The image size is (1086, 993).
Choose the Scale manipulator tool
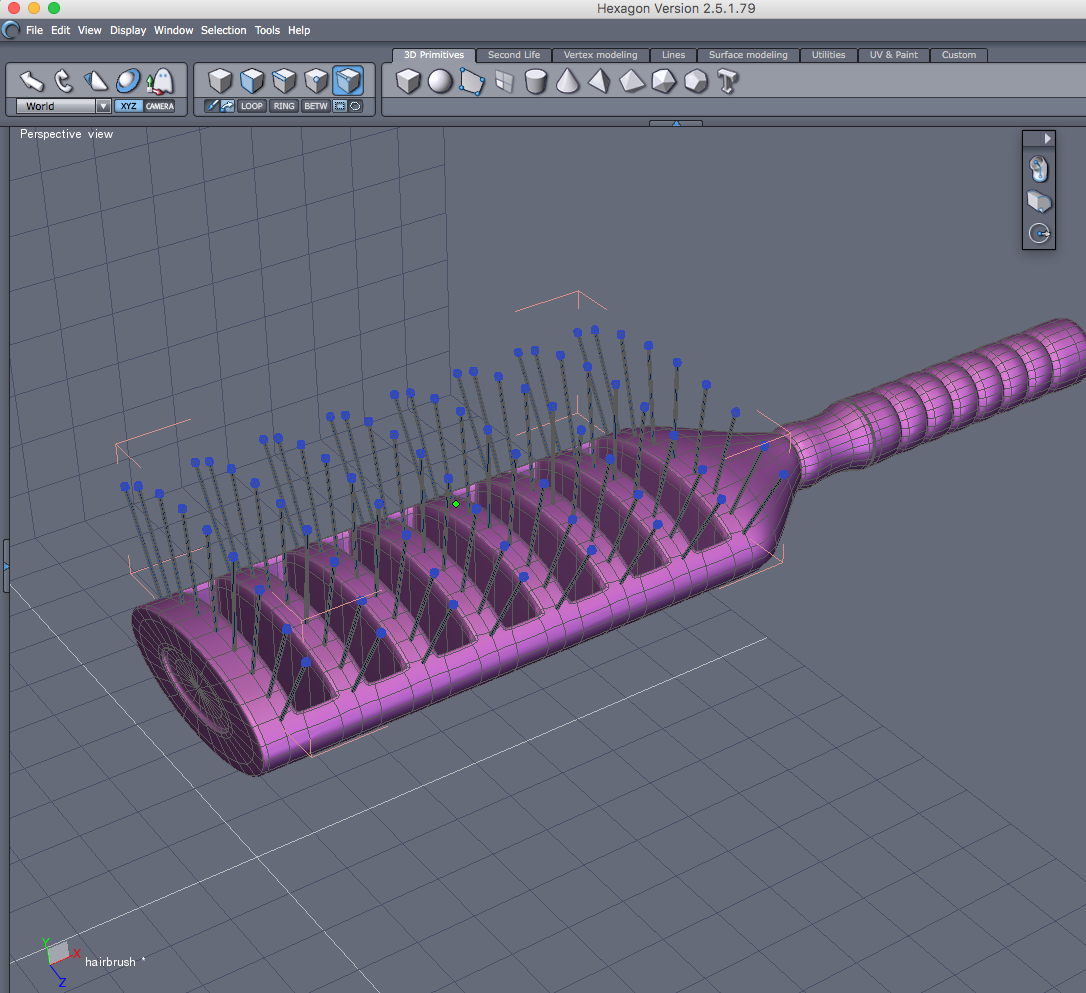pyautogui.click(x=96, y=81)
